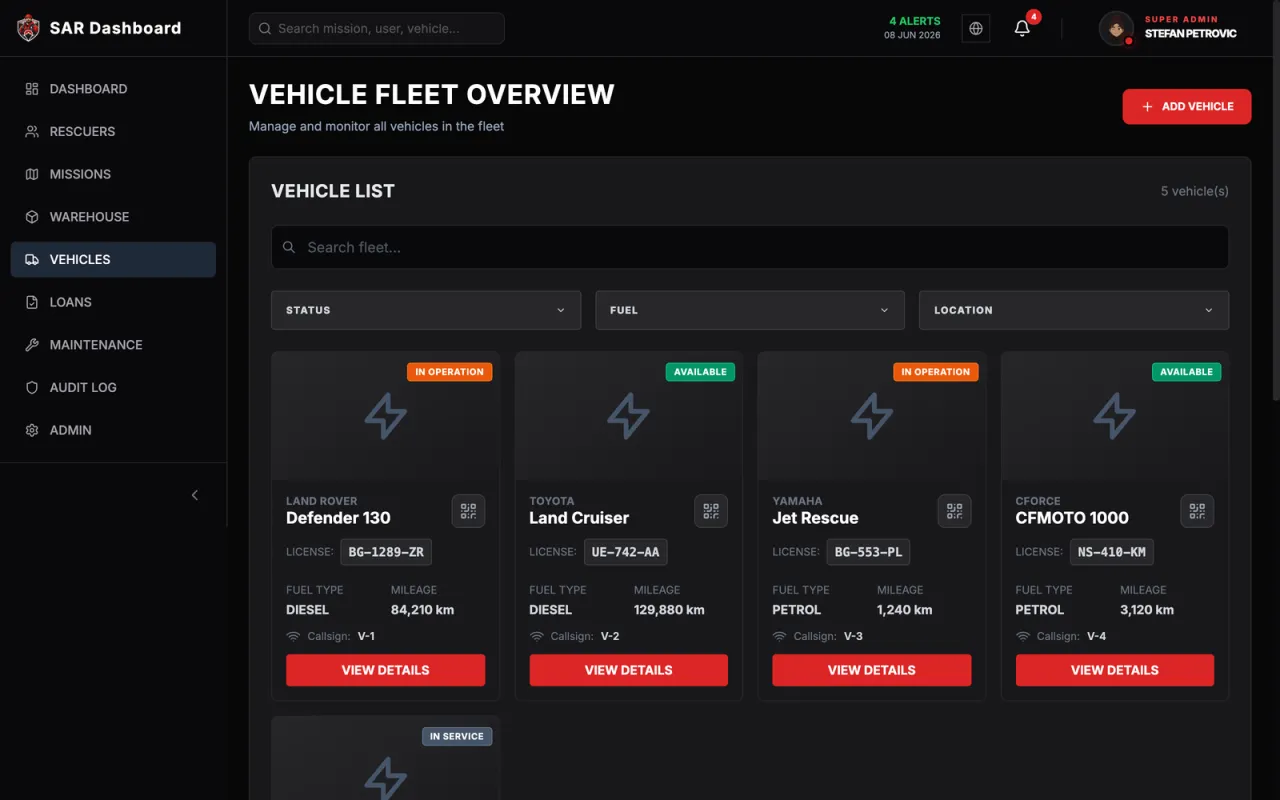Click the callsign signal icon for V-3
1280x800 pixels.
click(x=779, y=636)
